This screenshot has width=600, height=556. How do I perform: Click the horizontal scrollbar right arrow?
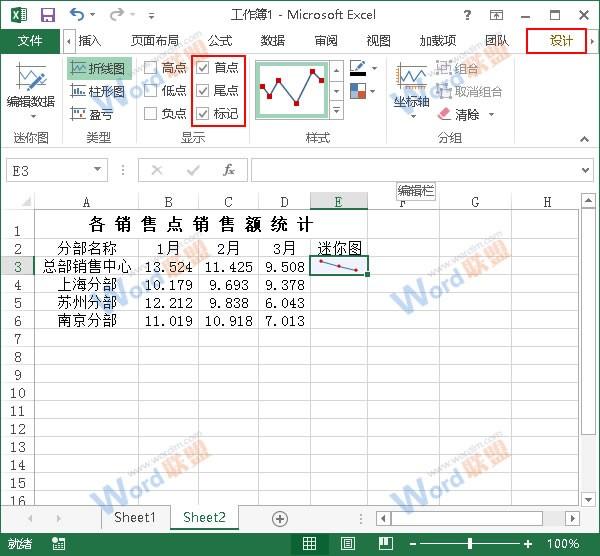click(572, 518)
